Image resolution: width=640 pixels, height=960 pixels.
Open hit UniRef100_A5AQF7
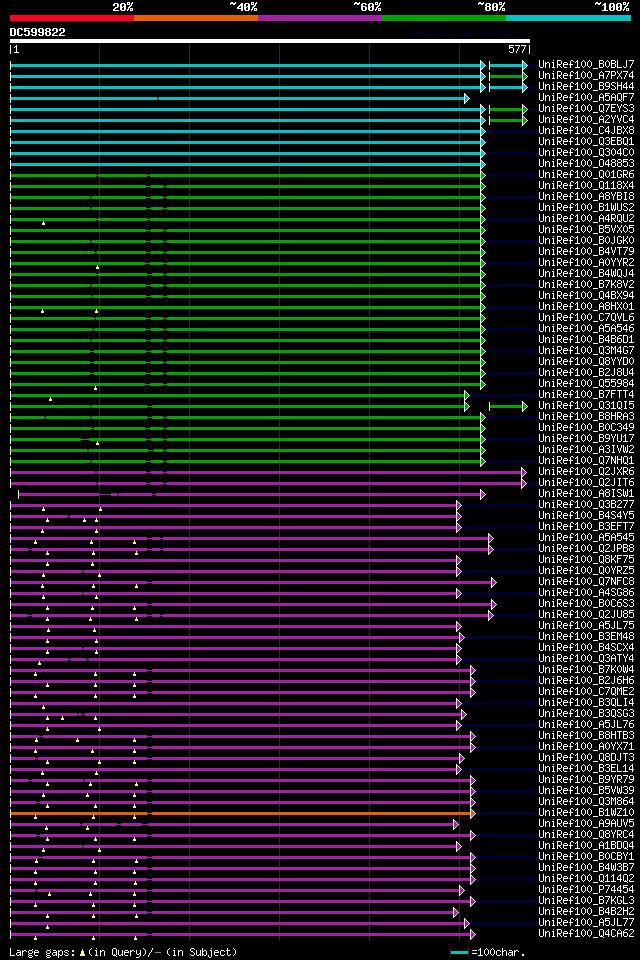tap(586, 97)
